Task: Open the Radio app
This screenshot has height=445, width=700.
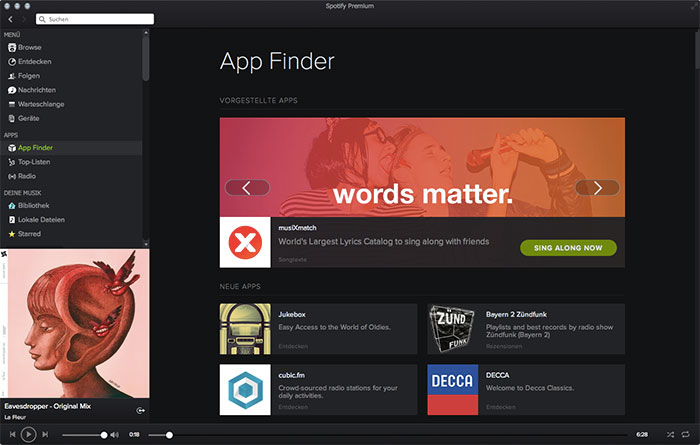Action: [x=22, y=176]
